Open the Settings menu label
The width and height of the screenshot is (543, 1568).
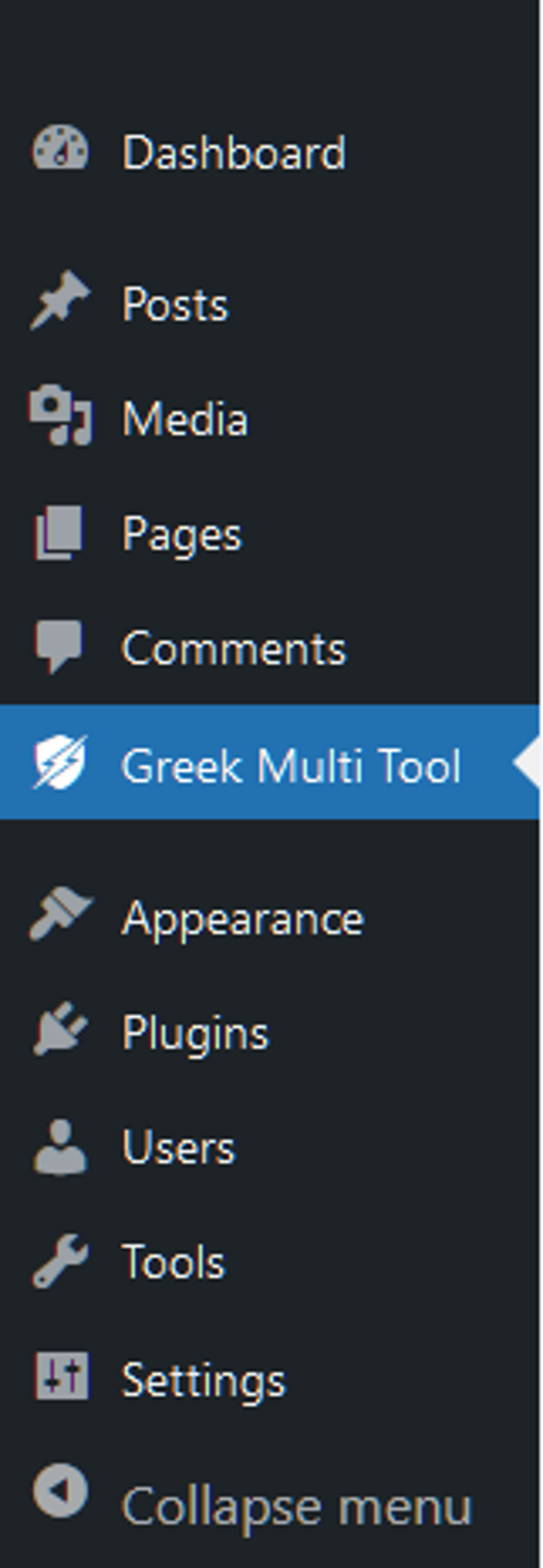tap(203, 1381)
